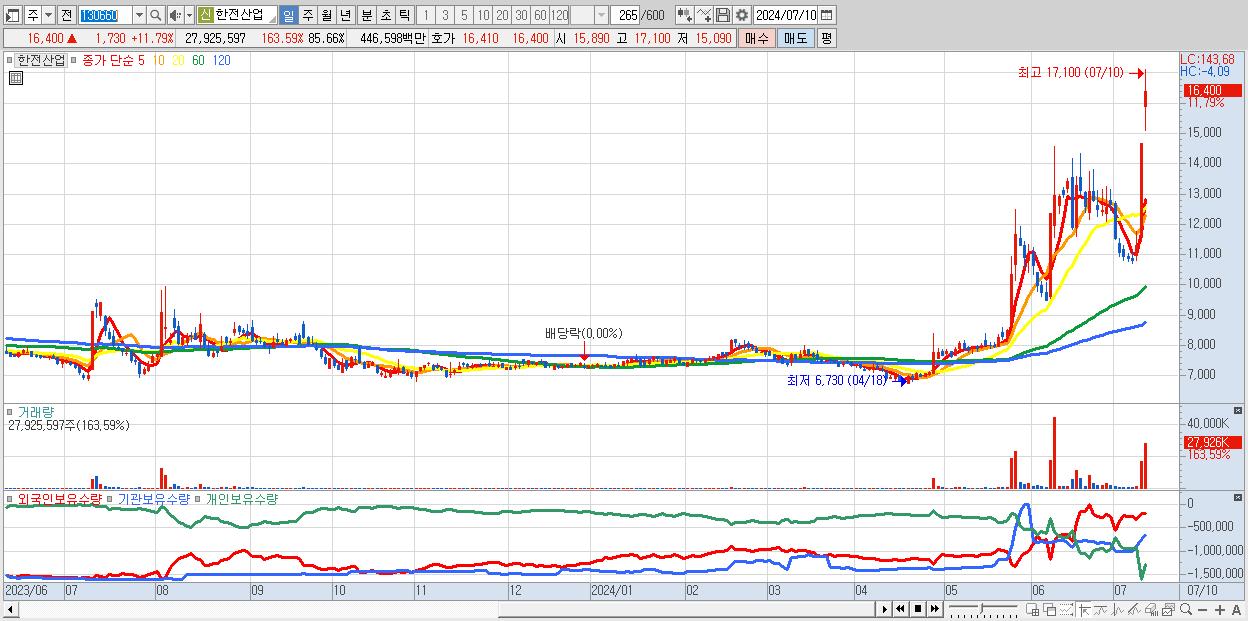Image resolution: width=1248 pixels, height=621 pixels.
Task: Select the 년 (yearly) period toggle
Action: click(x=345, y=15)
